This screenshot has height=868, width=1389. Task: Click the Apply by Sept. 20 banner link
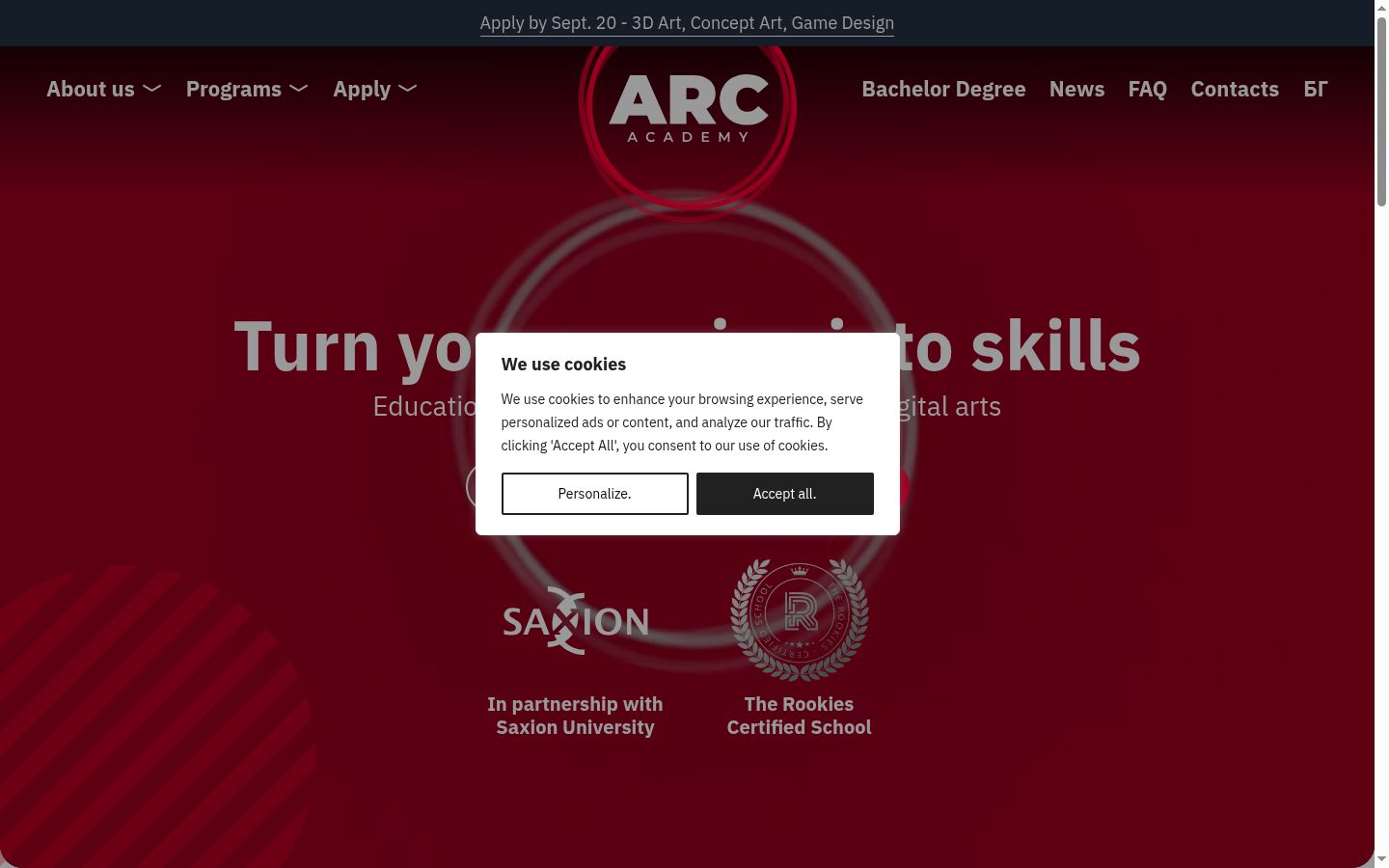point(687,23)
